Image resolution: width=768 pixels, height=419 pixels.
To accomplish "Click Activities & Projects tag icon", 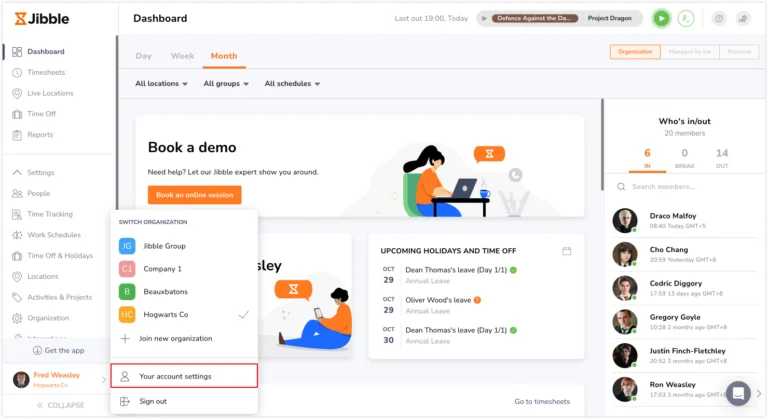I will pyautogui.click(x=17, y=297).
